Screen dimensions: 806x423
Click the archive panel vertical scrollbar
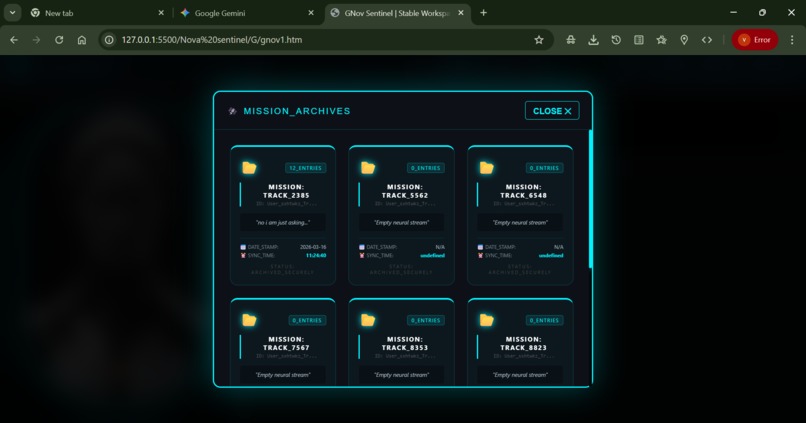tap(591, 199)
